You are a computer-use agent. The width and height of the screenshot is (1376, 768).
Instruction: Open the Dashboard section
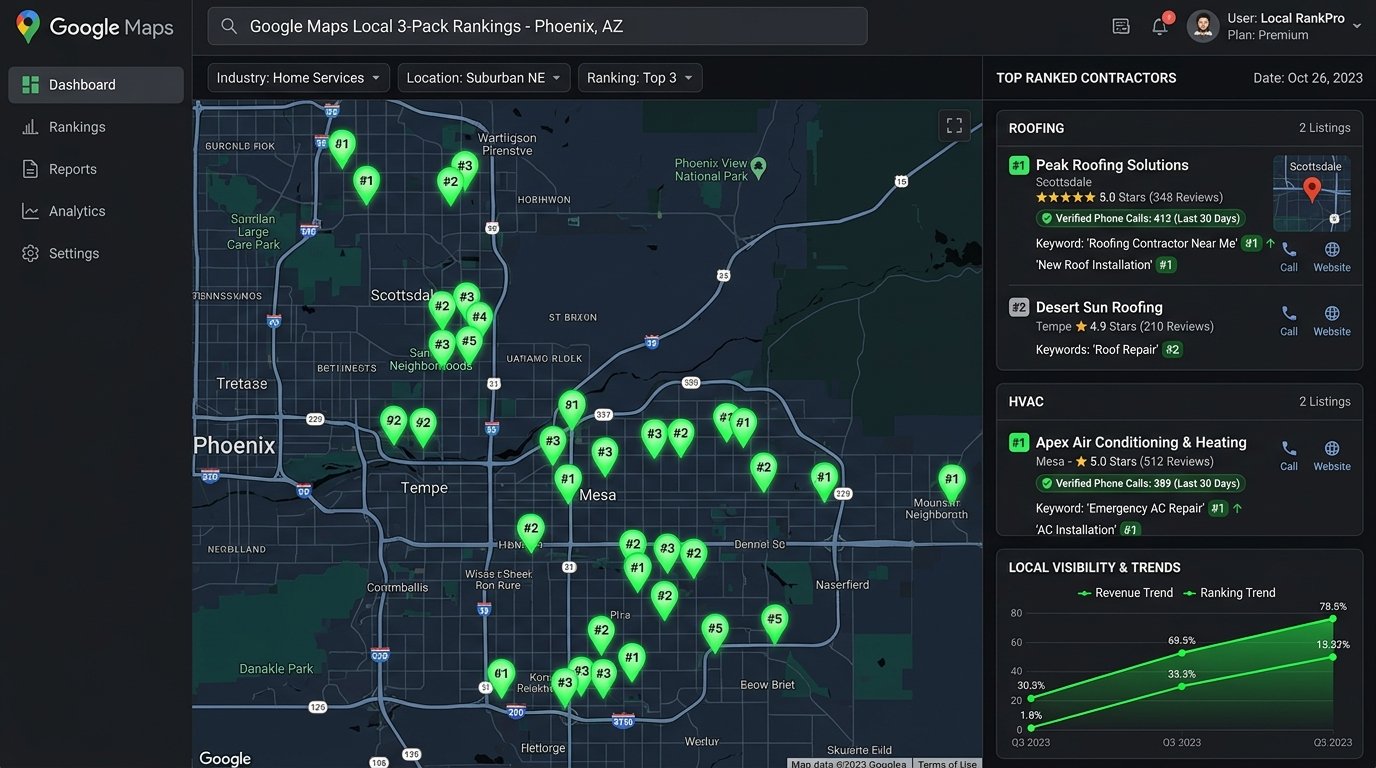pos(96,85)
